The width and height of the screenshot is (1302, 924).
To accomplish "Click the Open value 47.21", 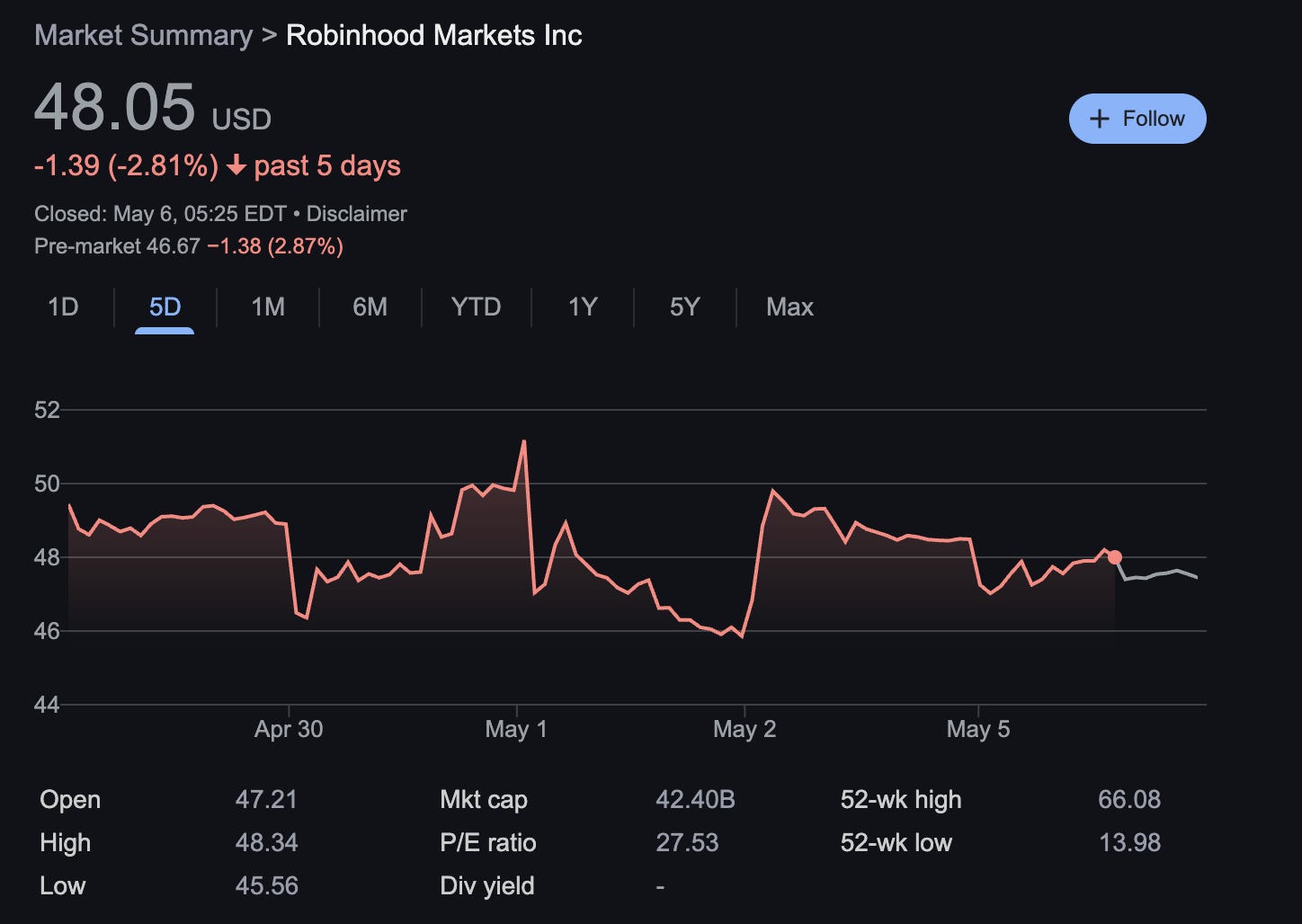I will pos(266,800).
